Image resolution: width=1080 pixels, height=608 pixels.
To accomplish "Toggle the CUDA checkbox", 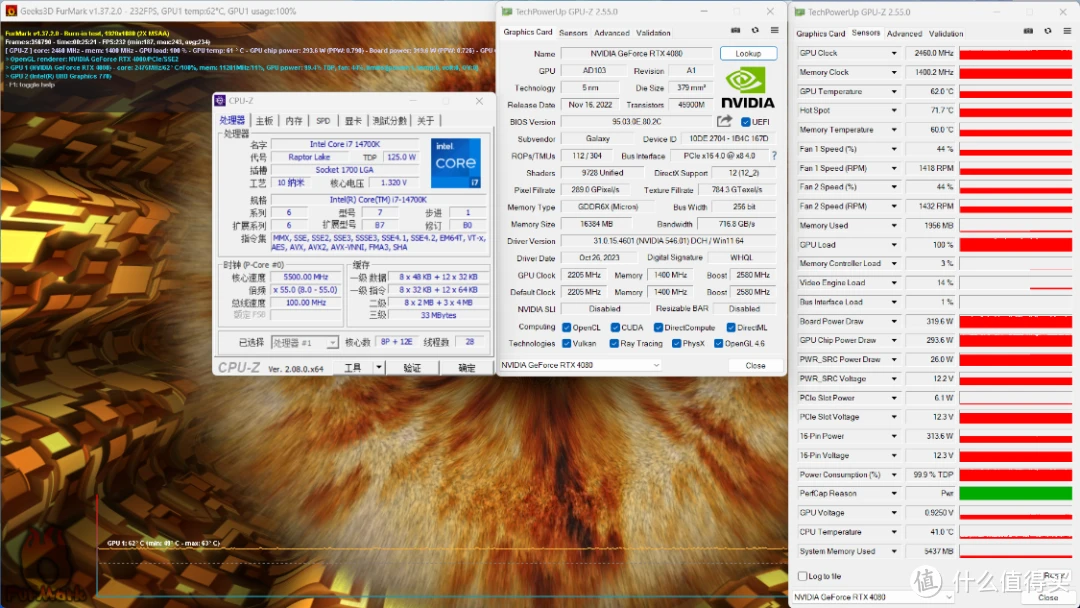I will pyautogui.click(x=615, y=328).
